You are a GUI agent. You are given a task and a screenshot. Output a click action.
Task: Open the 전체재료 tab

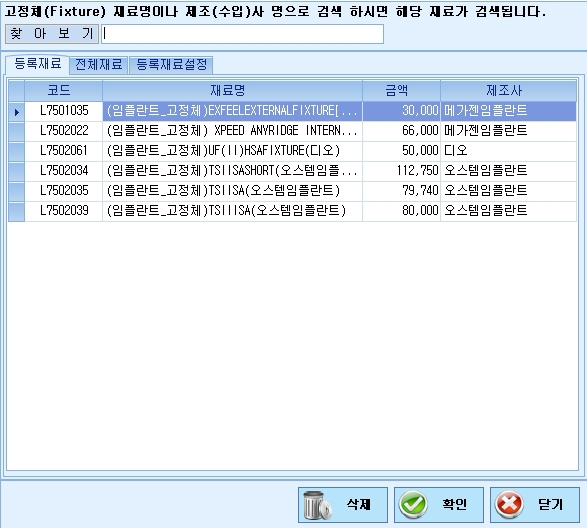pos(99,65)
